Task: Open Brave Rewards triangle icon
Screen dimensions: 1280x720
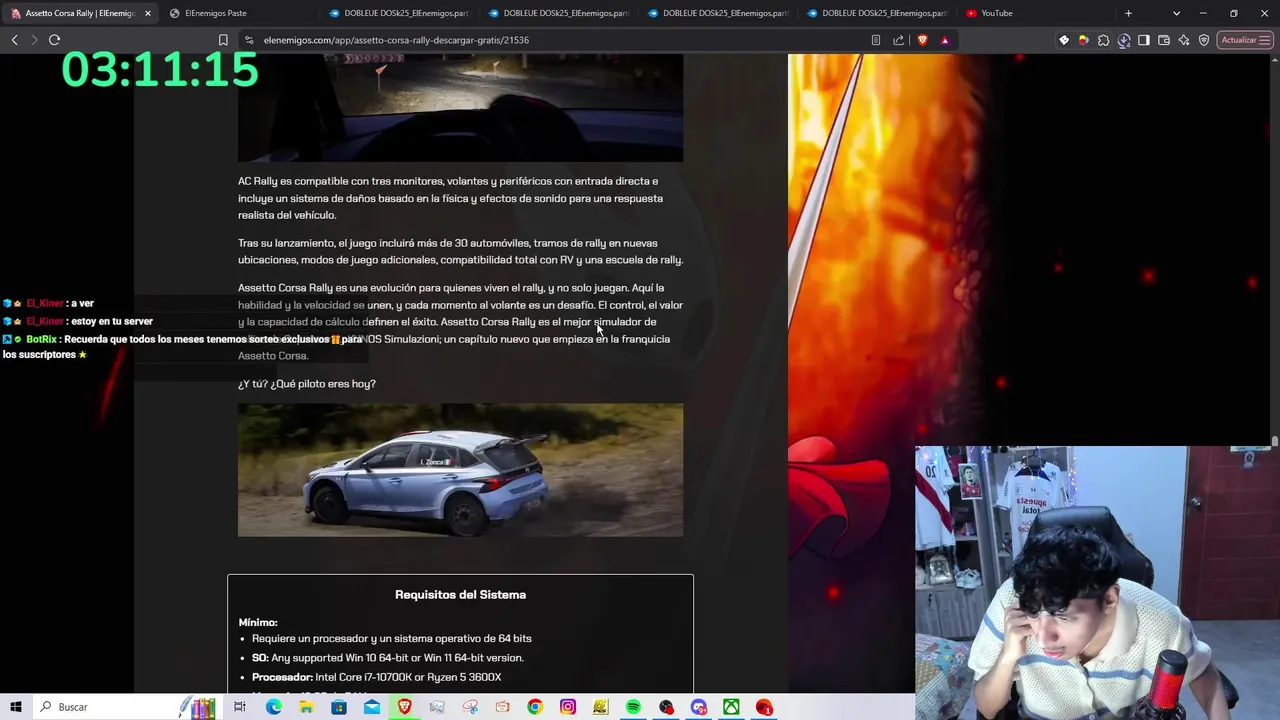Action: (x=944, y=40)
